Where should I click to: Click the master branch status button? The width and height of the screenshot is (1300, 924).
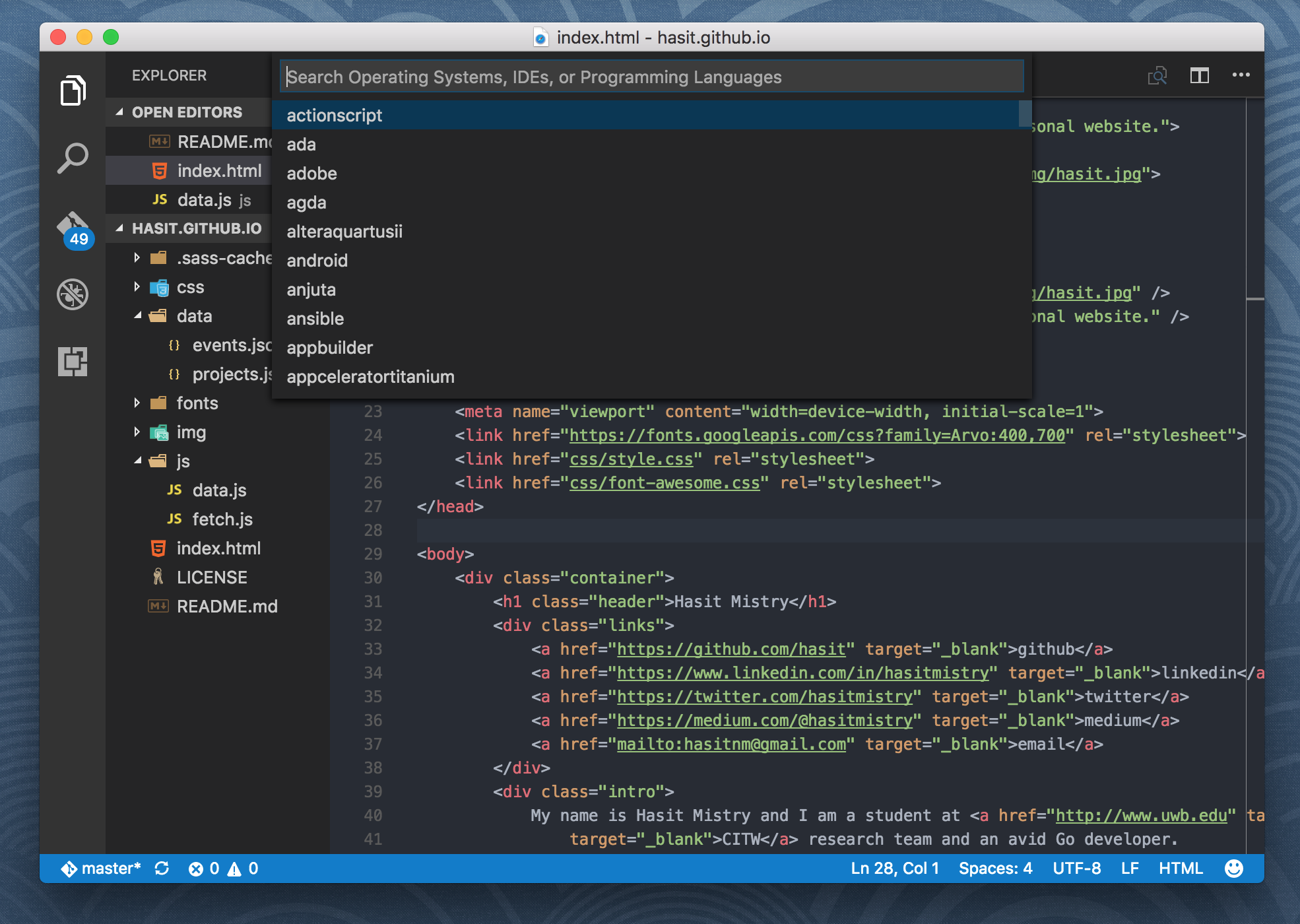click(x=102, y=869)
